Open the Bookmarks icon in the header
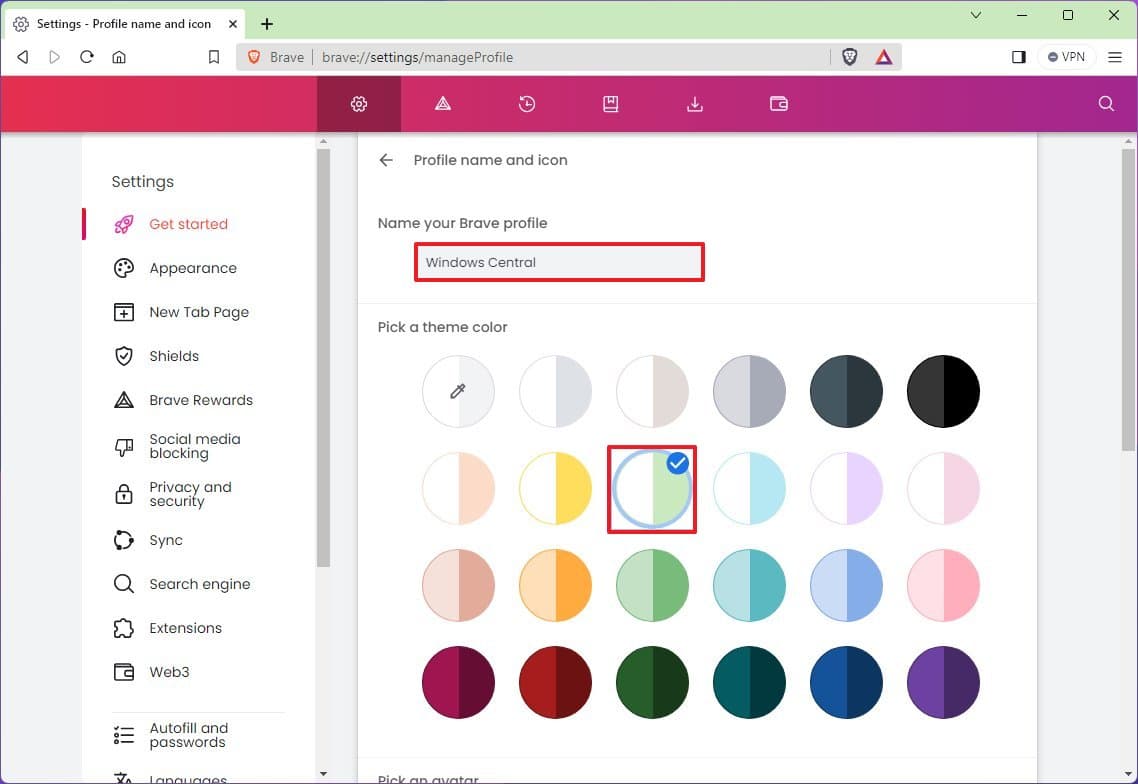This screenshot has width=1138, height=784. [x=610, y=103]
